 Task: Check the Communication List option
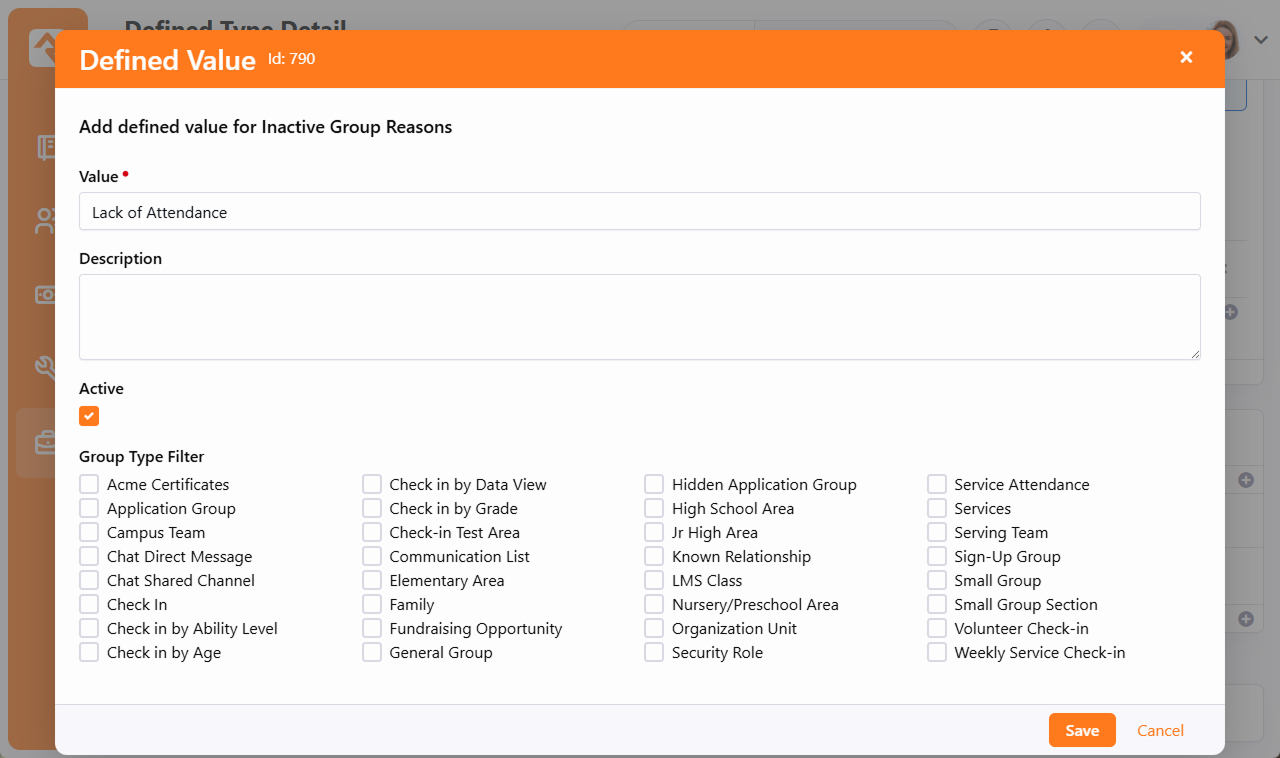click(x=372, y=556)
